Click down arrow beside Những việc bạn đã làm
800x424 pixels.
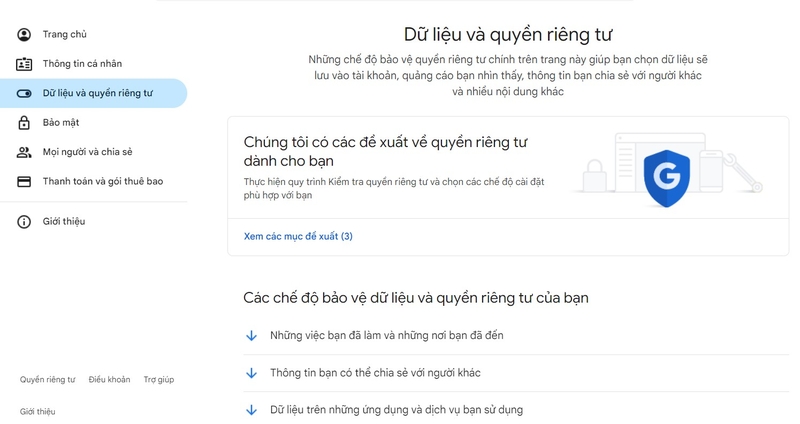click(252, 336)
